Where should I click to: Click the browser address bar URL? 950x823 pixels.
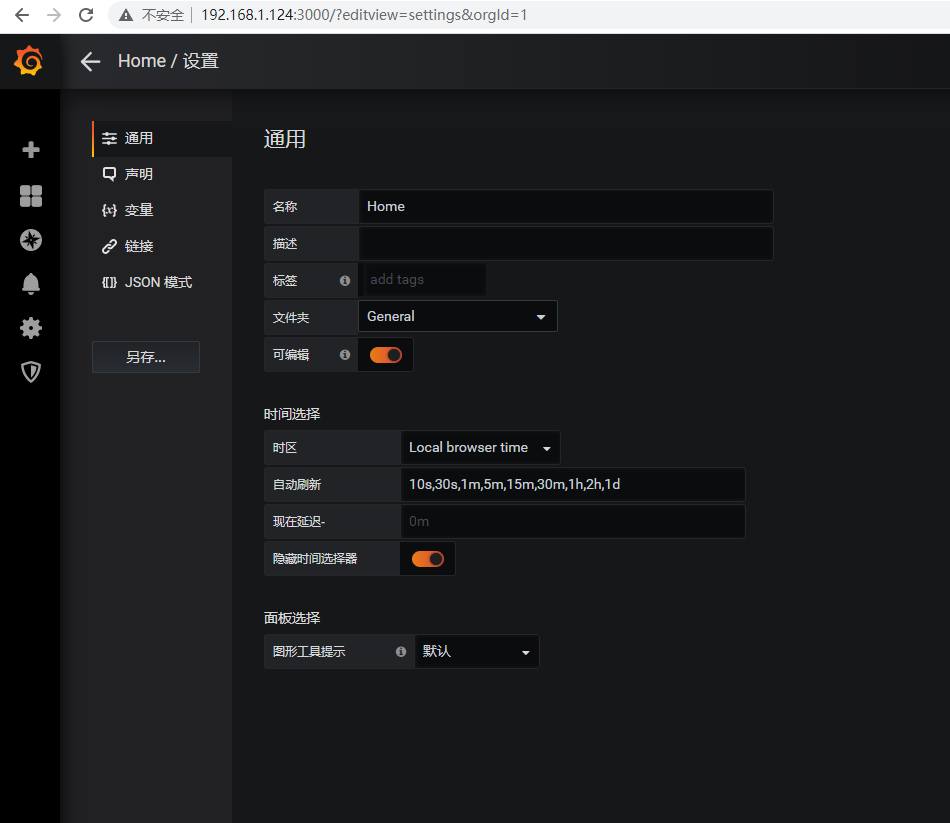[x=364, y=15]
